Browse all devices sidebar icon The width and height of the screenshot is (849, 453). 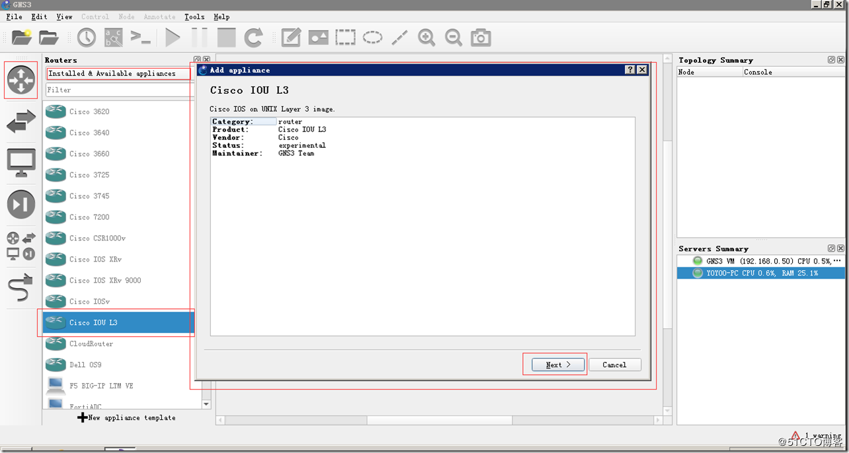click(x=21, y=246)
